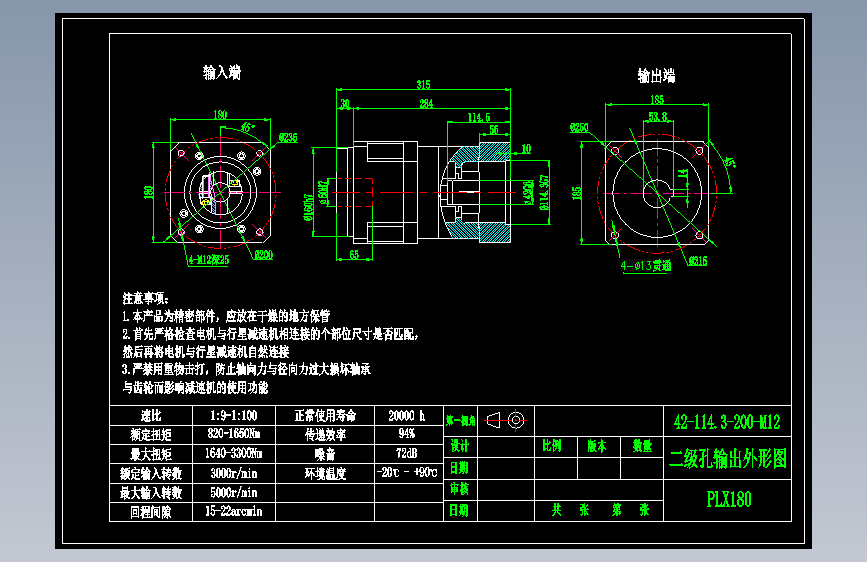
Task: Click the 环境温度 label cell
Action: tap(325, 473)
